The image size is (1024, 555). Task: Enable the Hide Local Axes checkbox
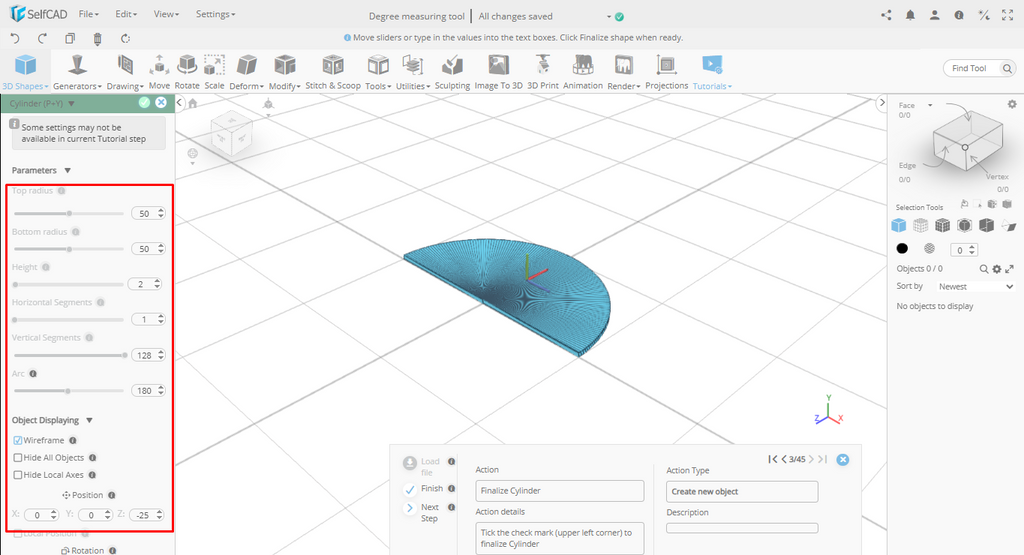point(18,475)
